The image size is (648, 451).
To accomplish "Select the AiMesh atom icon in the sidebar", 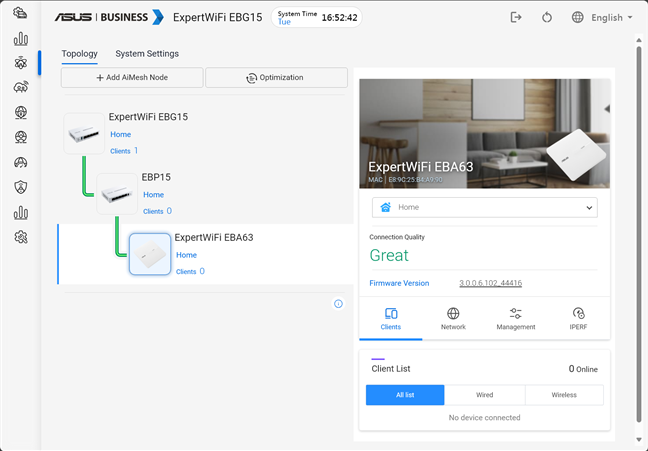I will coord(21,63).
